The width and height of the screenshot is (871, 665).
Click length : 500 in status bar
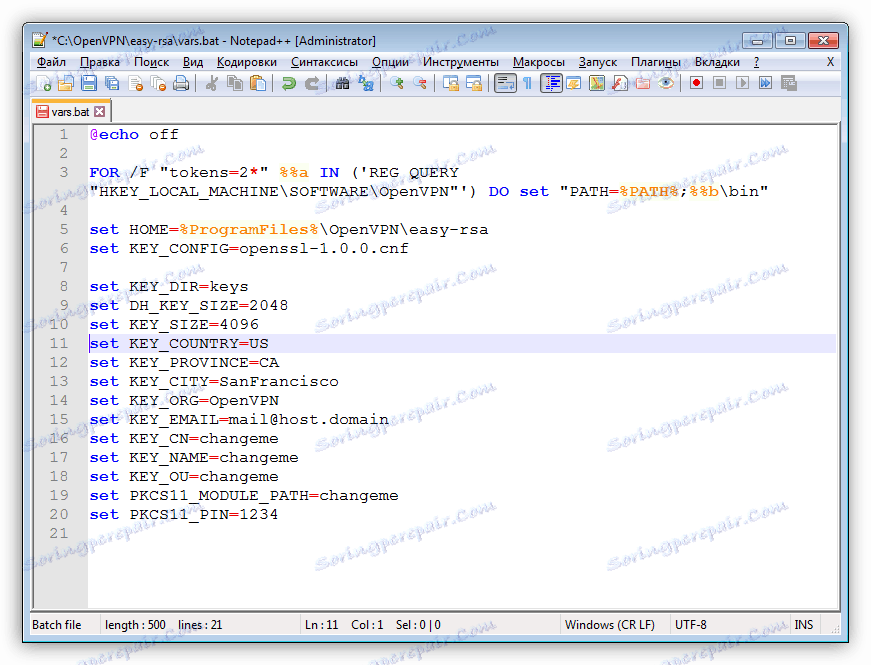pyautogui.click(x=135, y=625)
